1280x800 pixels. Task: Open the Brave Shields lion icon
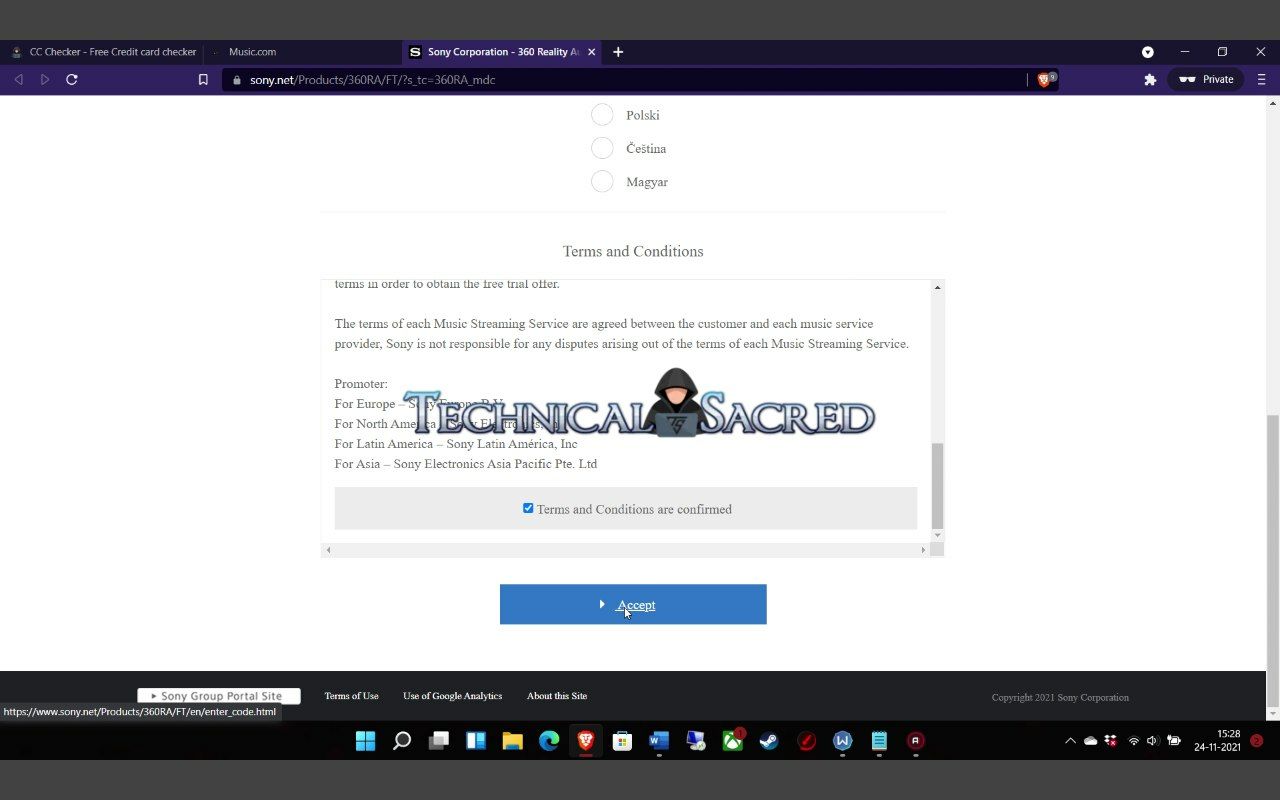point(1045,79)
